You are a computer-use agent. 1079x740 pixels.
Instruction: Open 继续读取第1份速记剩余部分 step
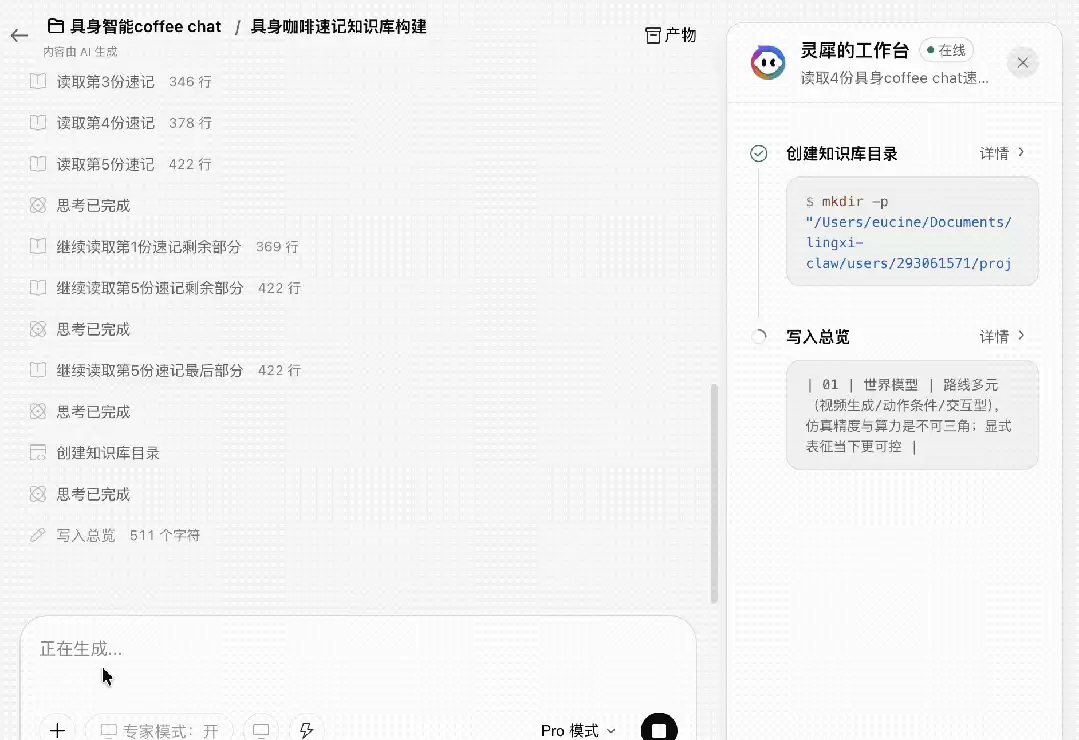point(164,247)
